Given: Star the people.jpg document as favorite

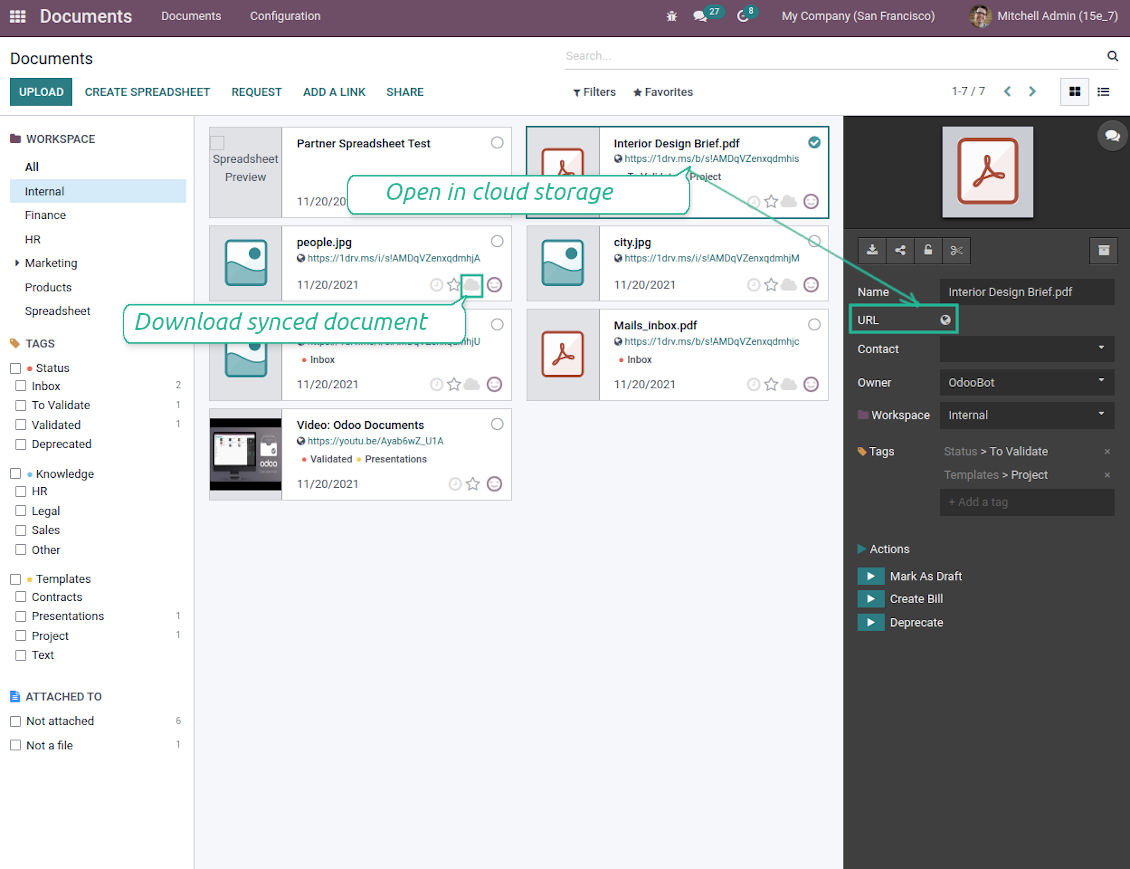Looking at the screenshot, I should point(453,285).
